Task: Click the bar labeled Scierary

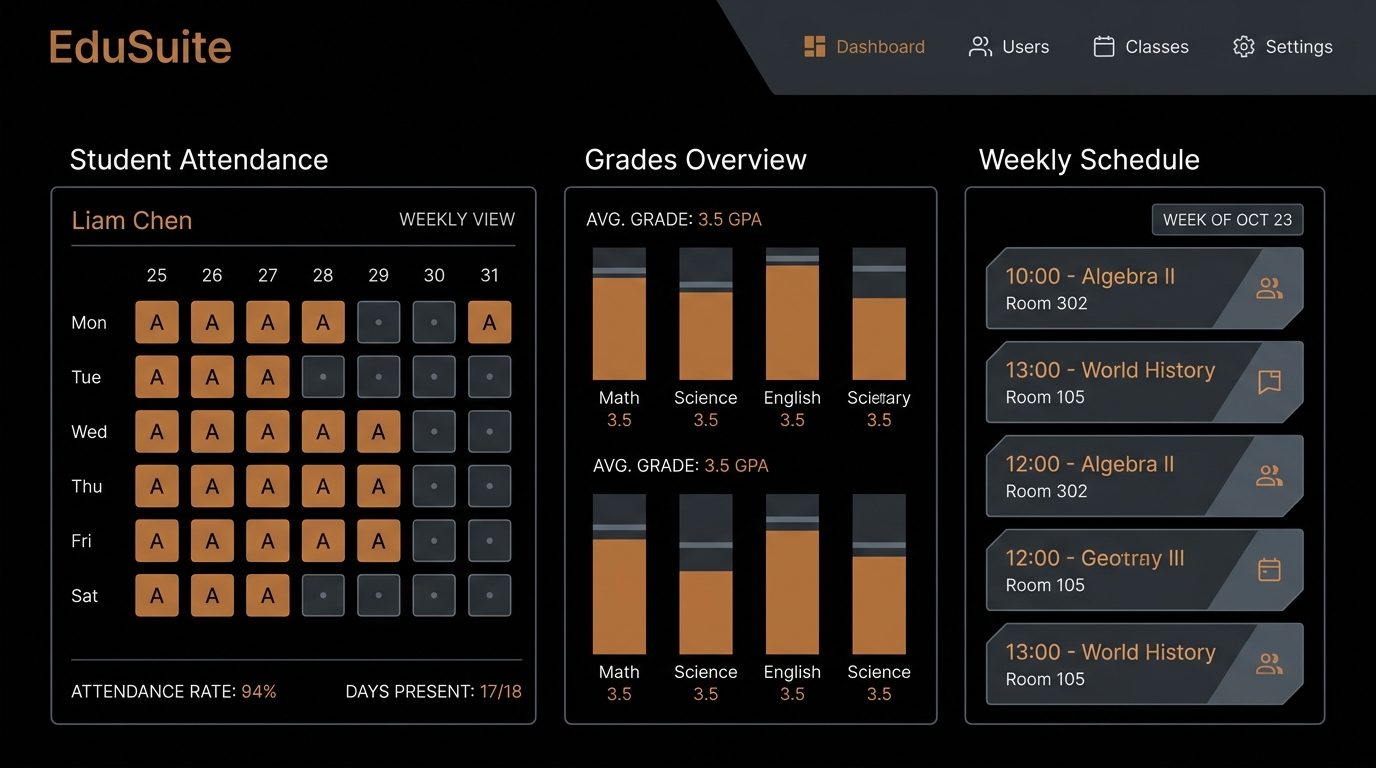Action: pyautogui.click(x=879, y=314)
